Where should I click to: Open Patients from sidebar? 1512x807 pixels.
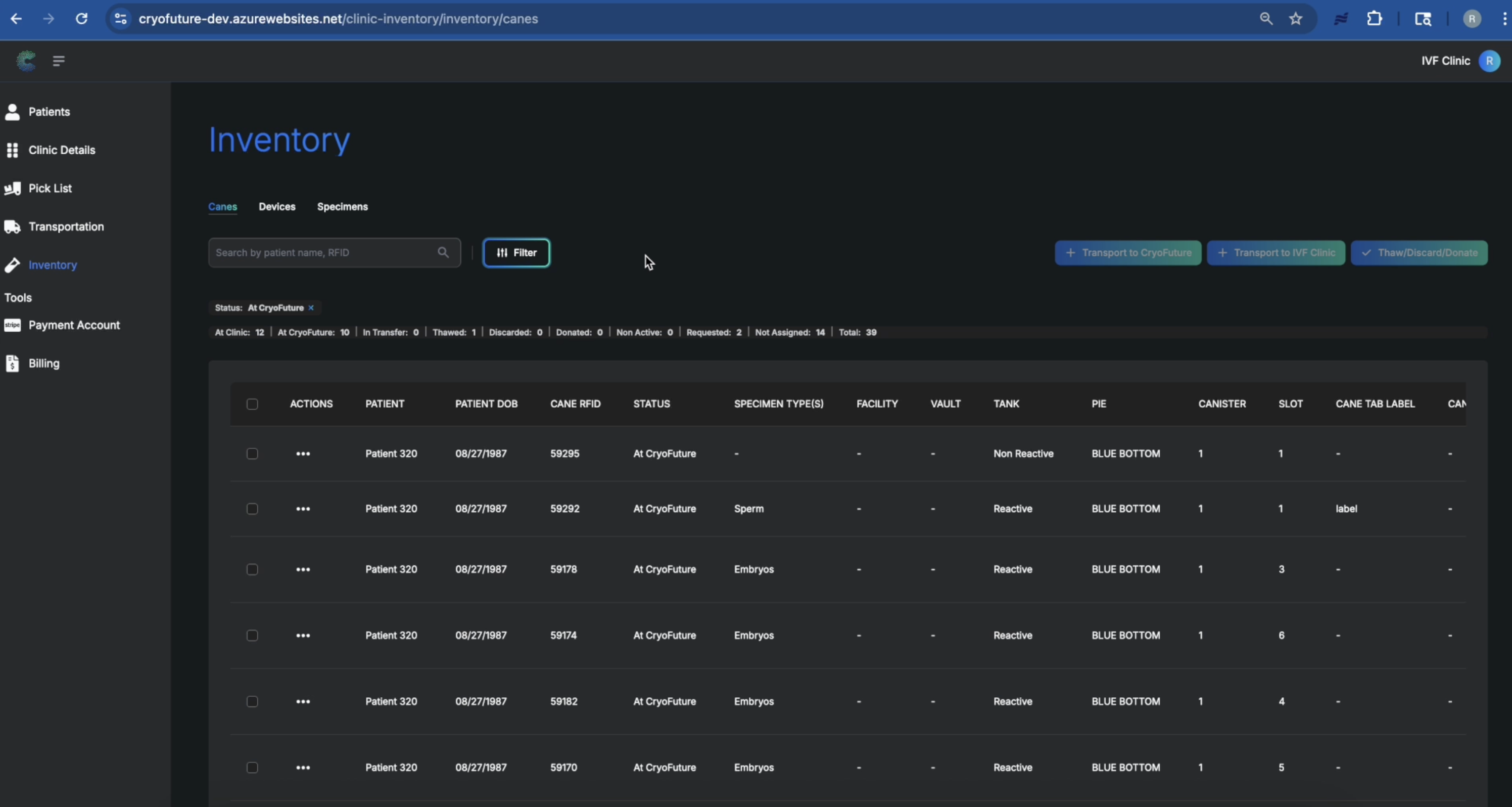pyautogui.click(x=49, y=112)
